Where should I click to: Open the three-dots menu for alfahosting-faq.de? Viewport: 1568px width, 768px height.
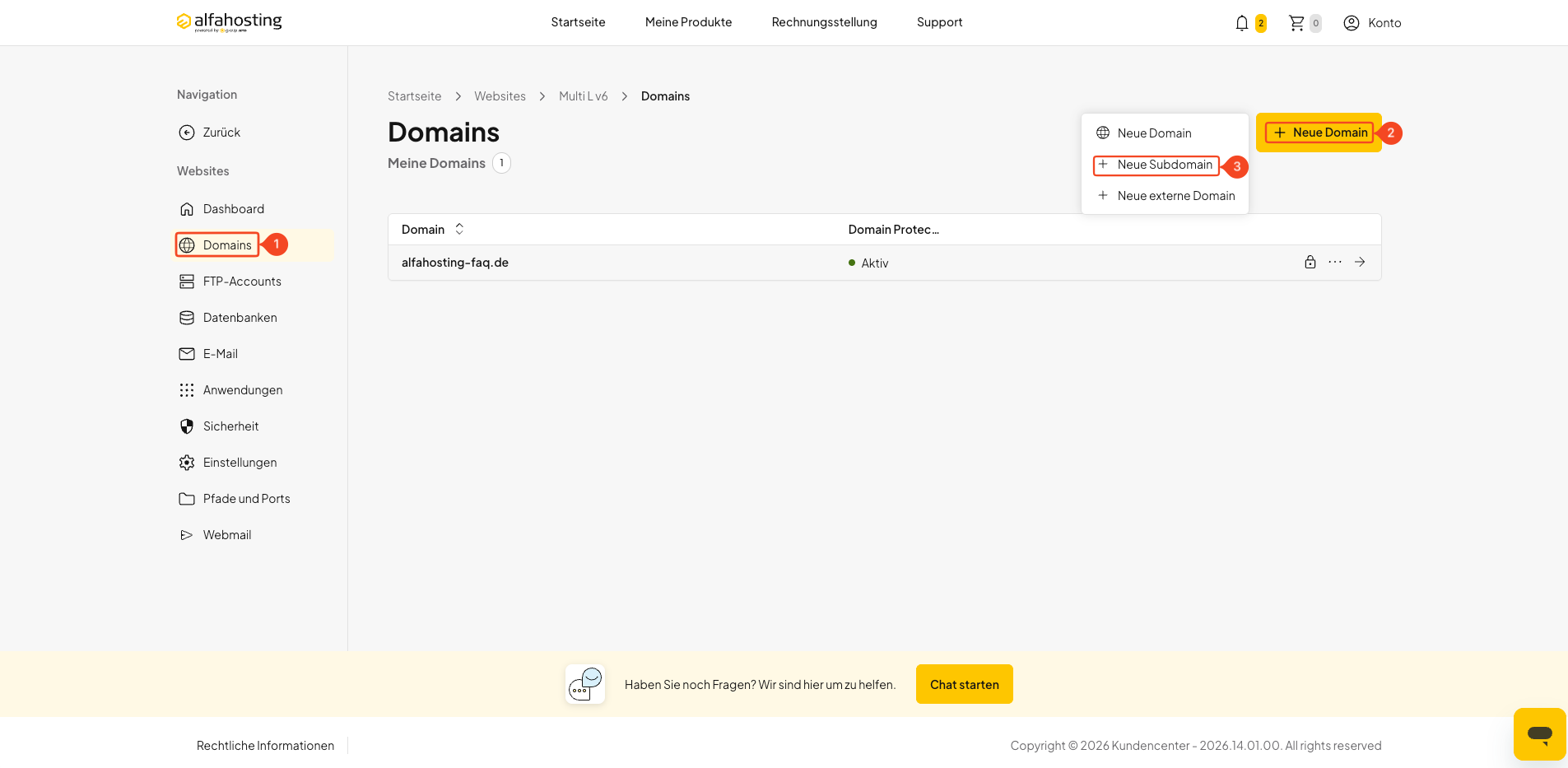[x=1335, y=262]
